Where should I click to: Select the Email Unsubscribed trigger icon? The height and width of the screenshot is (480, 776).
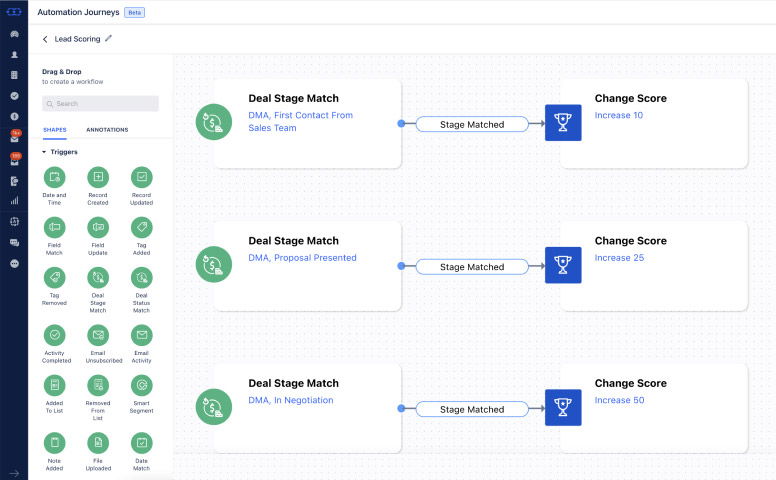click(x=98, y=335)
